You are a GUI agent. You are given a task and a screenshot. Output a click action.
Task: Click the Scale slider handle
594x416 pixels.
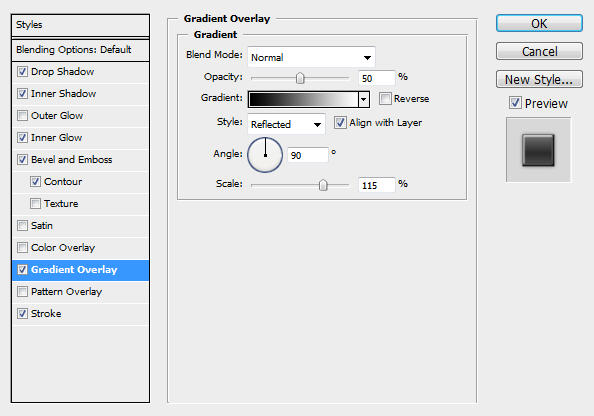(x=323, y=185)
